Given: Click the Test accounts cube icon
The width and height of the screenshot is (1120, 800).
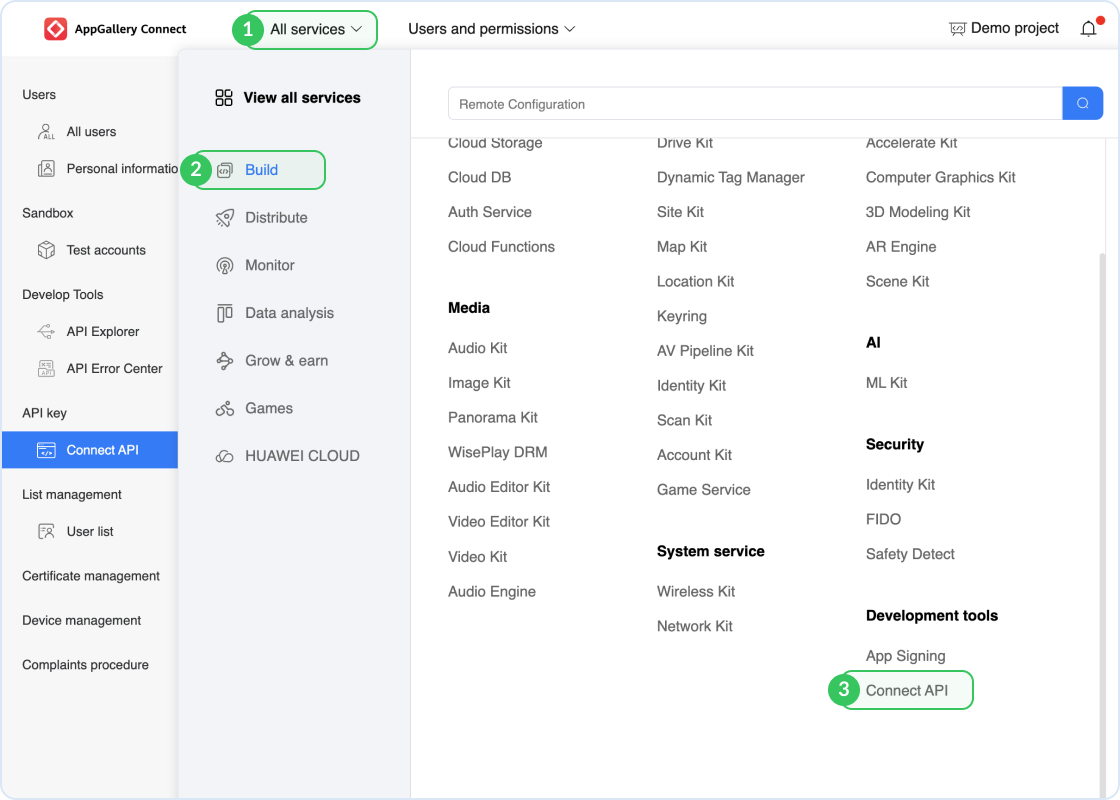Looking at the screenshot, I should click(46, 250).
